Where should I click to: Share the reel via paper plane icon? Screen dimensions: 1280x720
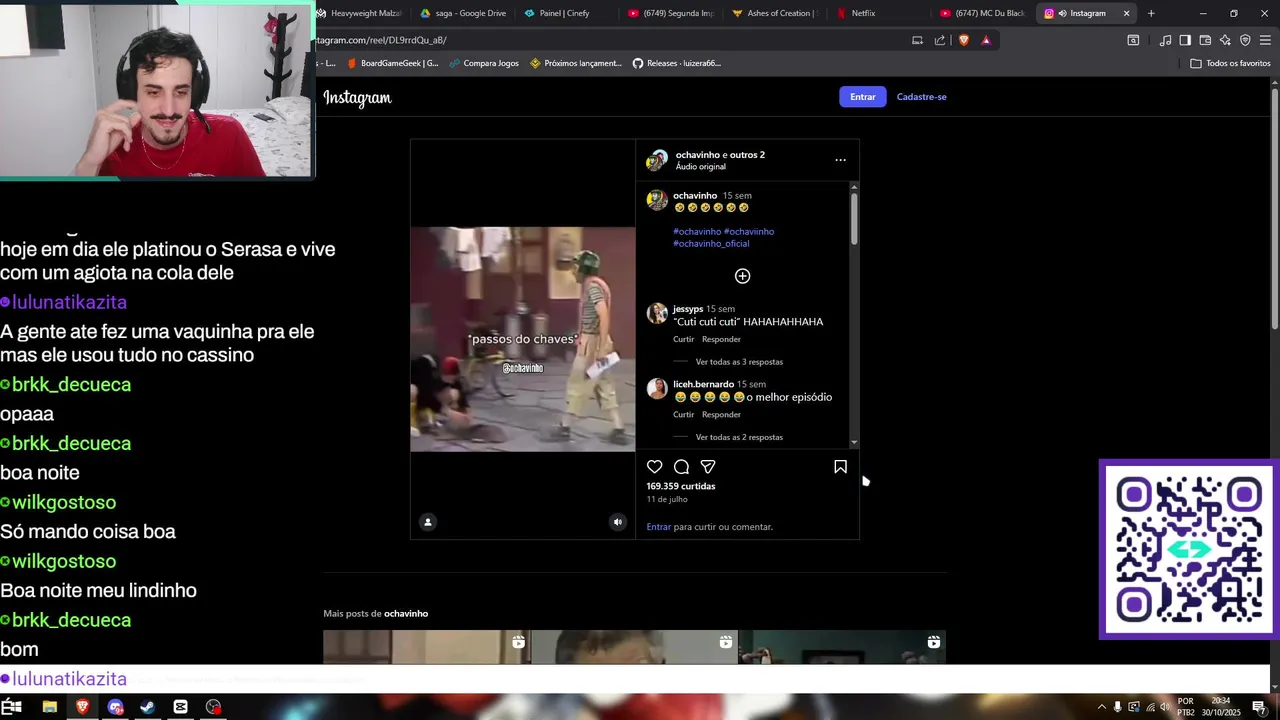[708, 467]
